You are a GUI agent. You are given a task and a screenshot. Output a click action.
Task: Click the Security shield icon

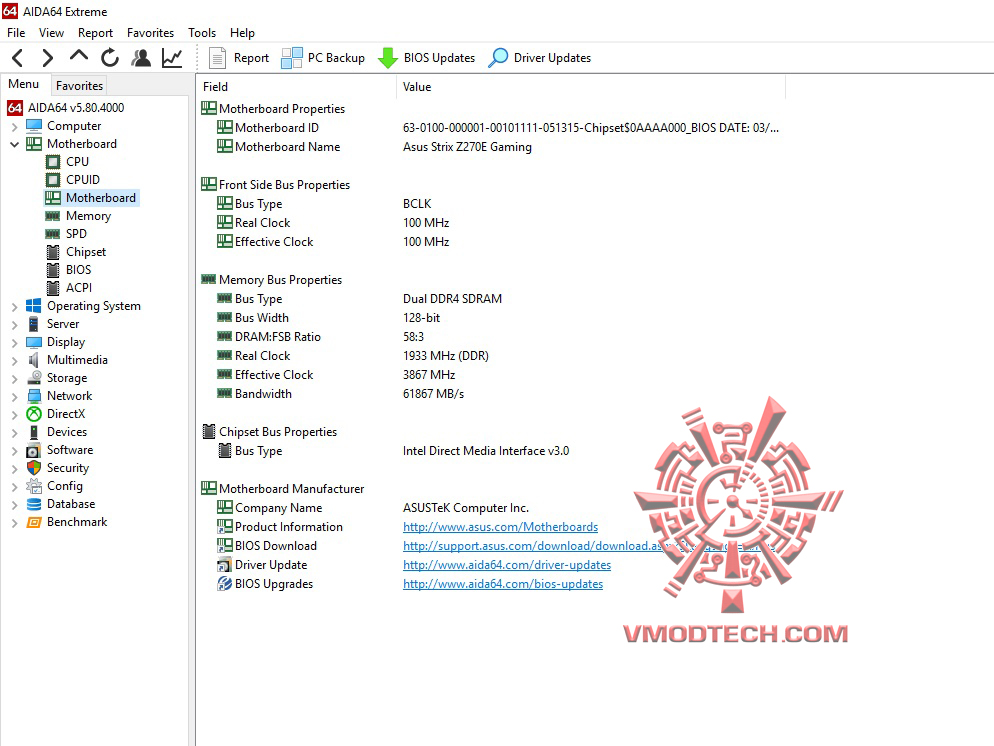[34, 468]
